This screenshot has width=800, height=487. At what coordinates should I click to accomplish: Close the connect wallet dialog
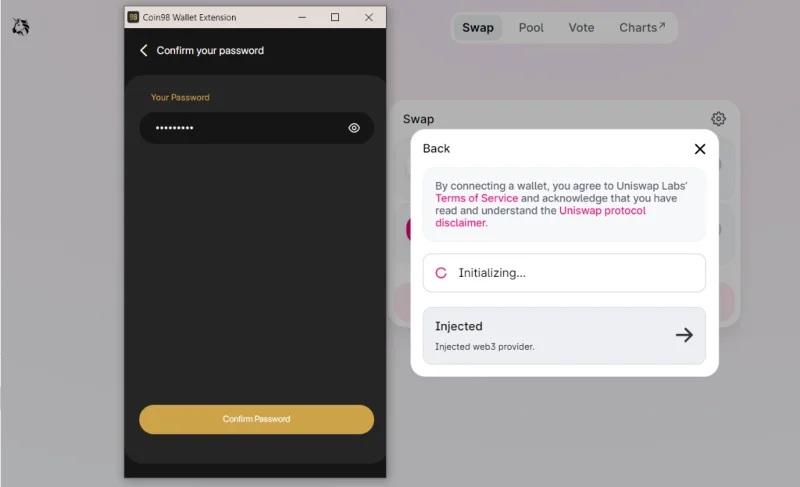tap(700, 149)
